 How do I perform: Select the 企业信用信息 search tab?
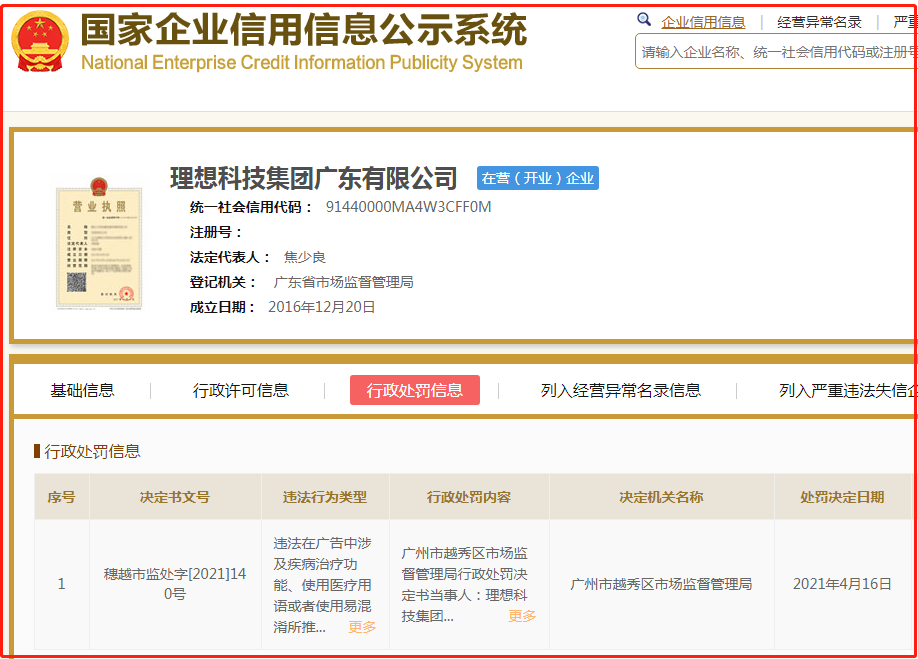(x=703, y=22)
